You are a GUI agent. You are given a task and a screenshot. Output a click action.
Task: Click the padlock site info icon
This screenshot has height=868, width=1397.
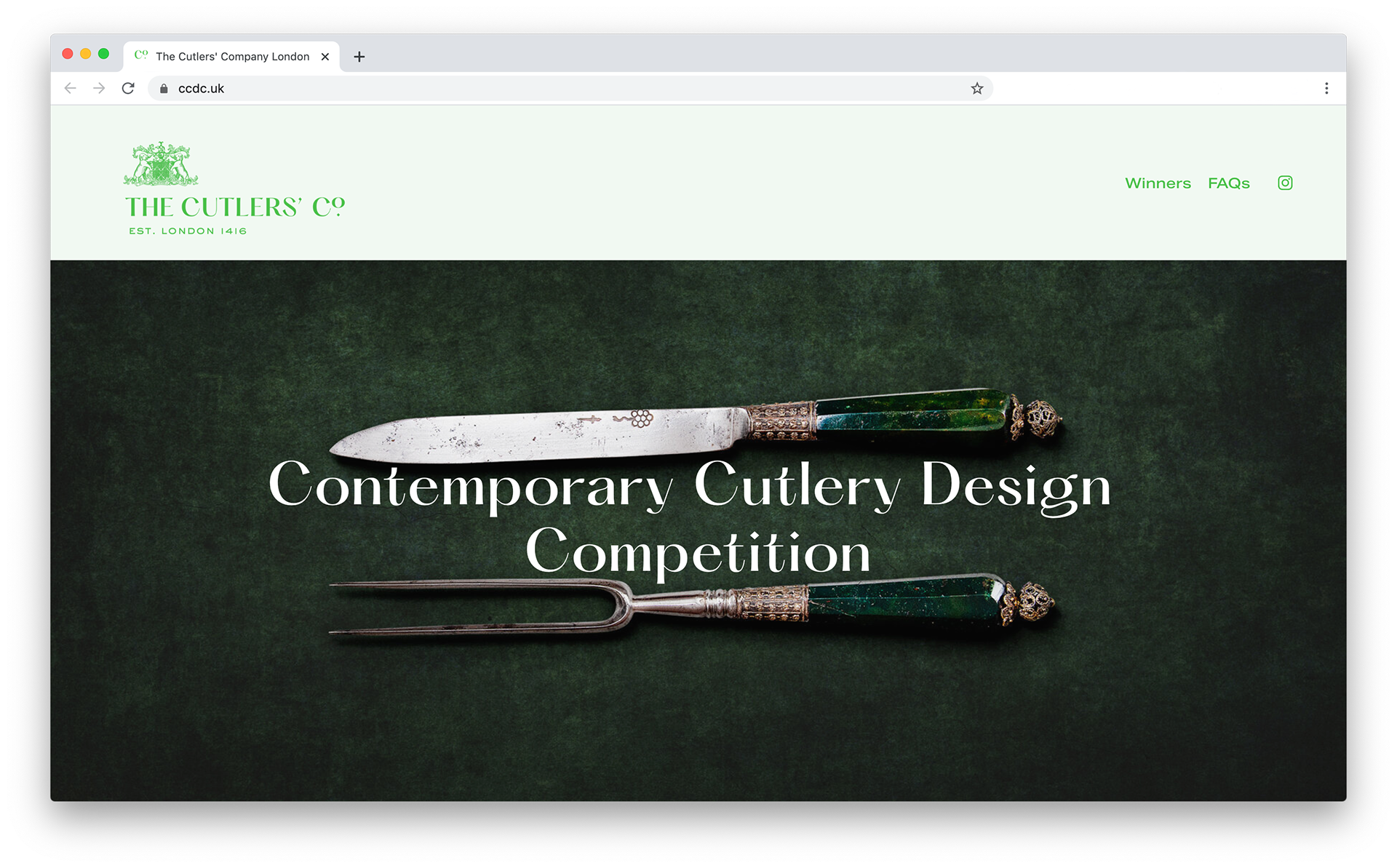tap(164, 88)
